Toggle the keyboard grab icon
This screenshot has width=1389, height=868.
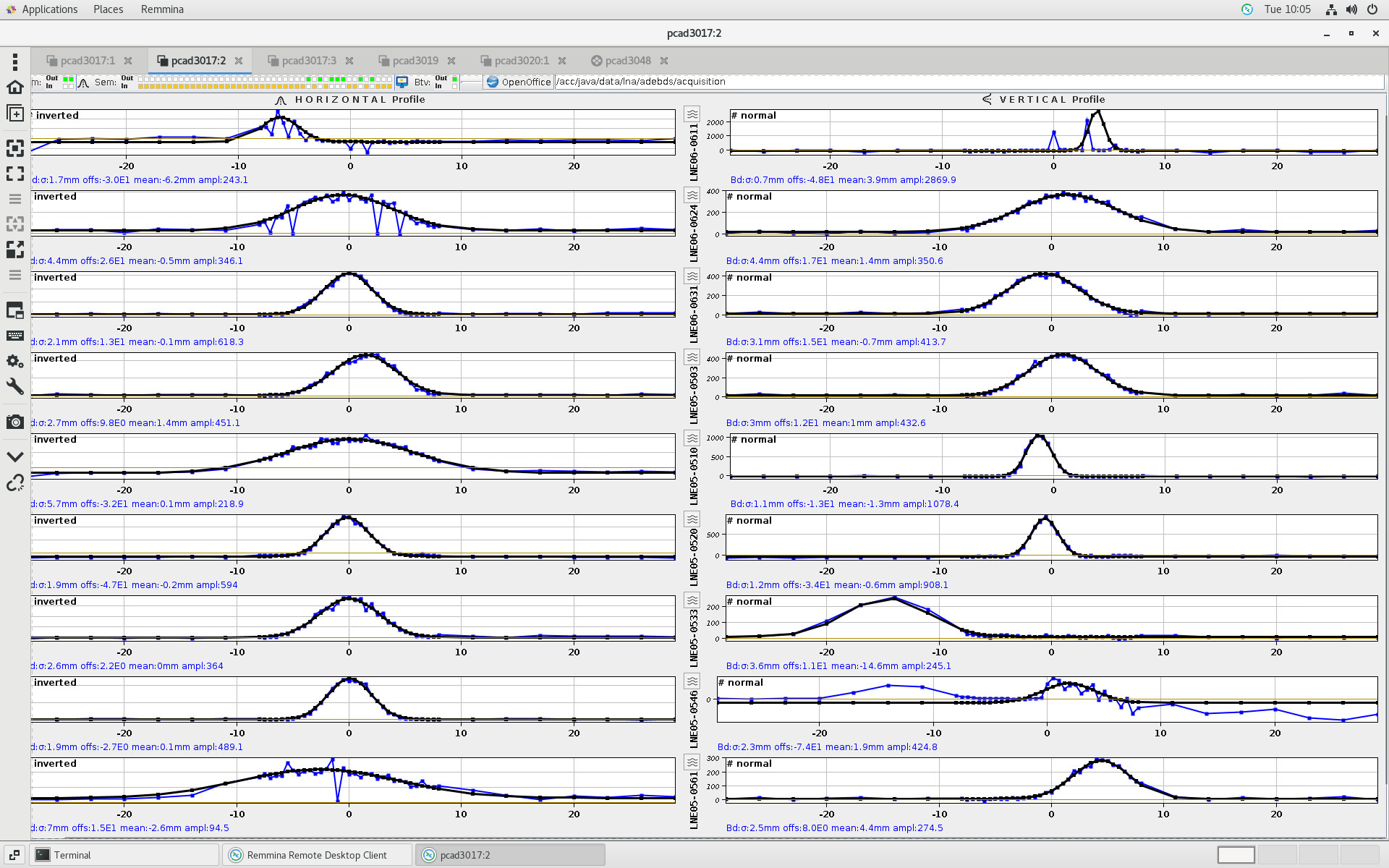pyautogui.click(x=14, y=336)
